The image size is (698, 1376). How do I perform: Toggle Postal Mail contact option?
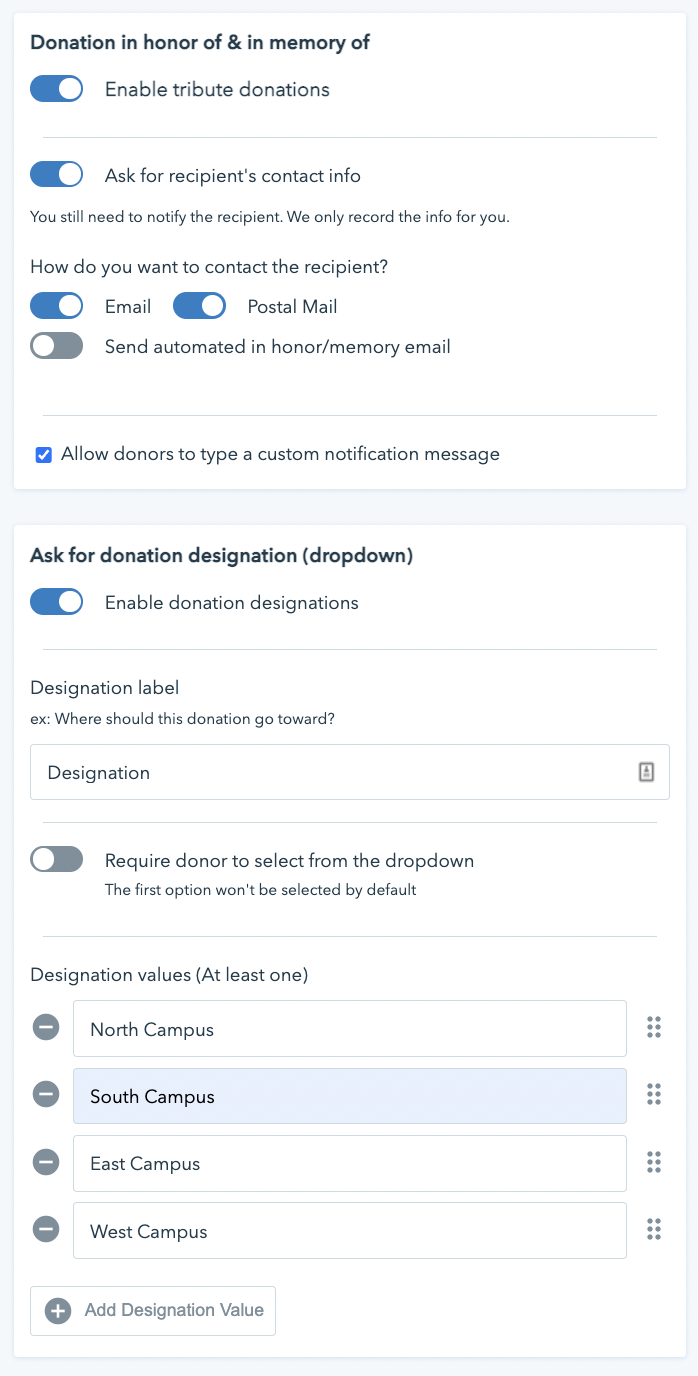199,305
